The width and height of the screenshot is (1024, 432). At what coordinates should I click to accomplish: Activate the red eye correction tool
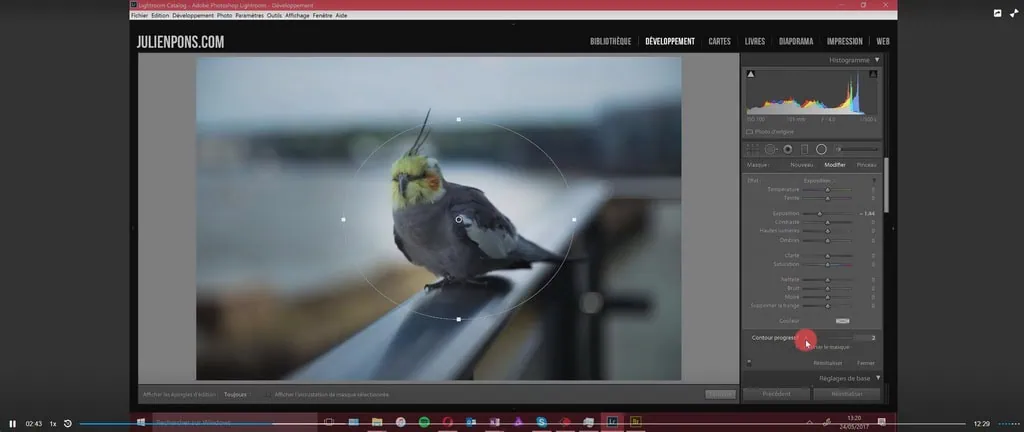pyautogui.click(x=787, y=148)
